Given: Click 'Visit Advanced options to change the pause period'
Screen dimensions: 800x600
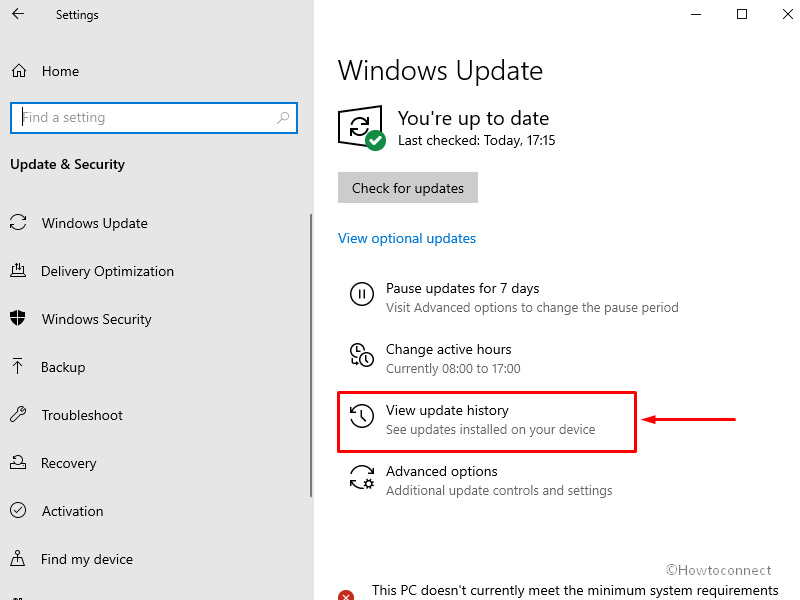Looking at the screenshot, I should tap(532, 308).
